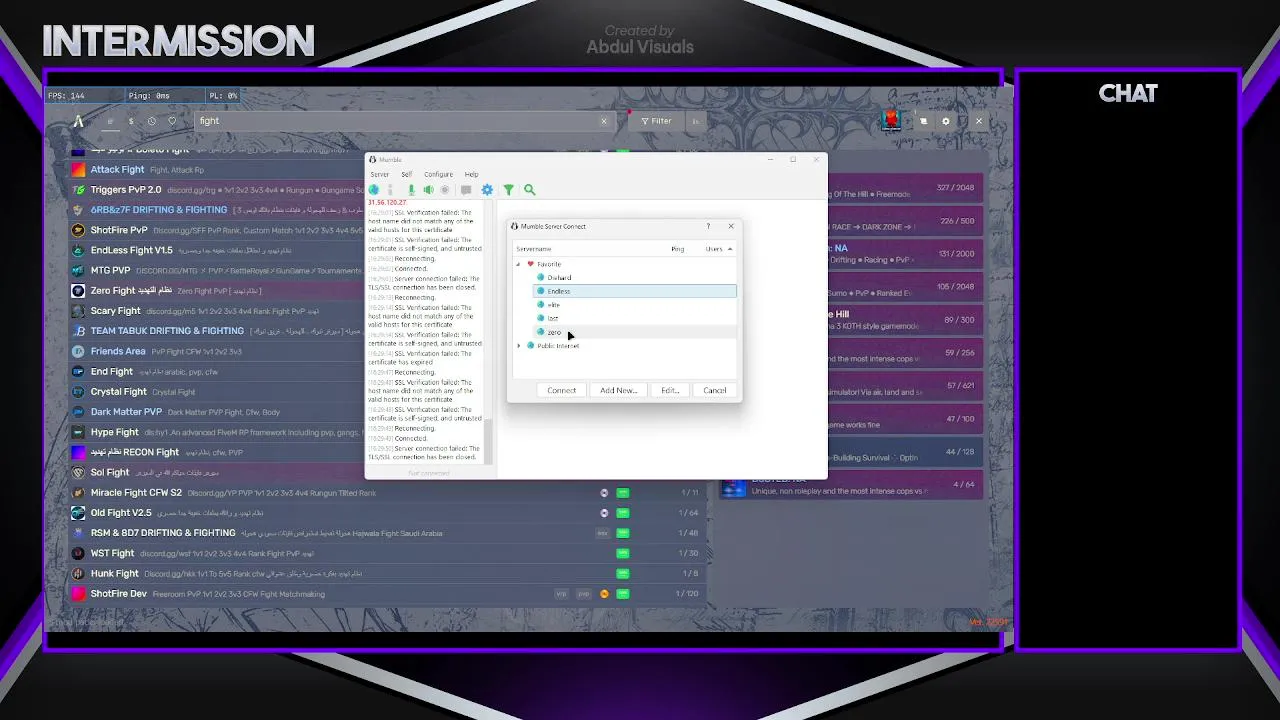Open the launcher favorites heart tab

[x=172, y=121]
